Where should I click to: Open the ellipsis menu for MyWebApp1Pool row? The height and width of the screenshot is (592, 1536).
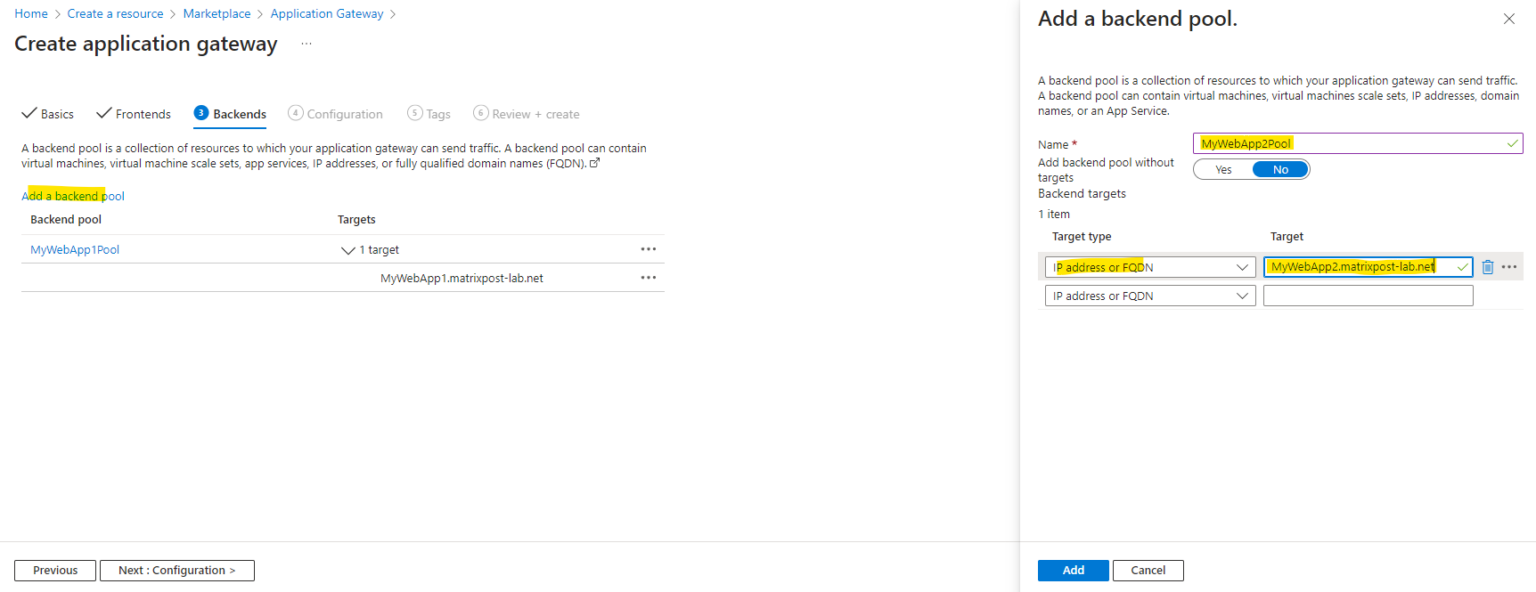coord(648,249)
